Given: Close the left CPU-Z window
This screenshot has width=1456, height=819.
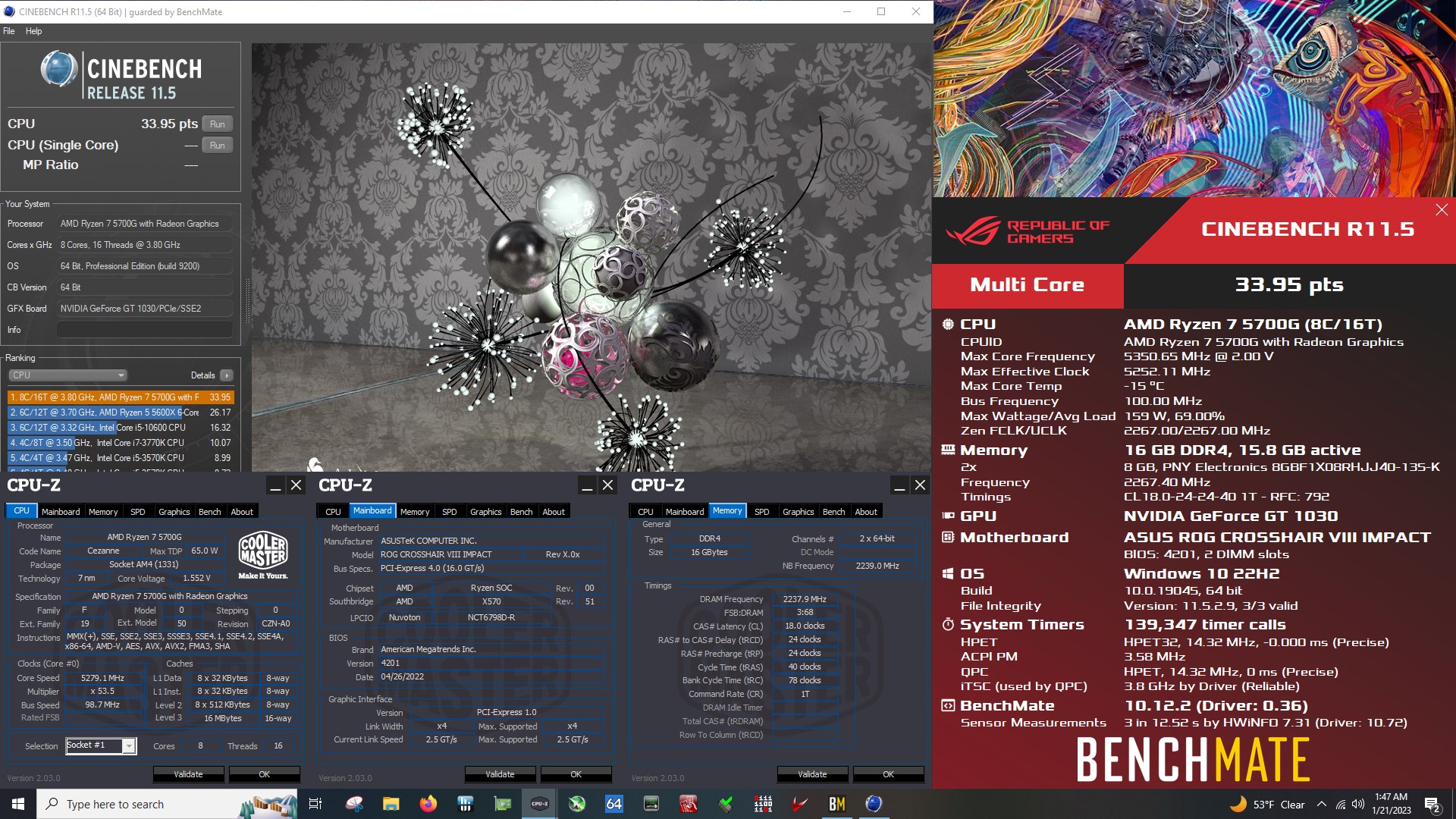Looking at the screenshot, I should (297, 485).
